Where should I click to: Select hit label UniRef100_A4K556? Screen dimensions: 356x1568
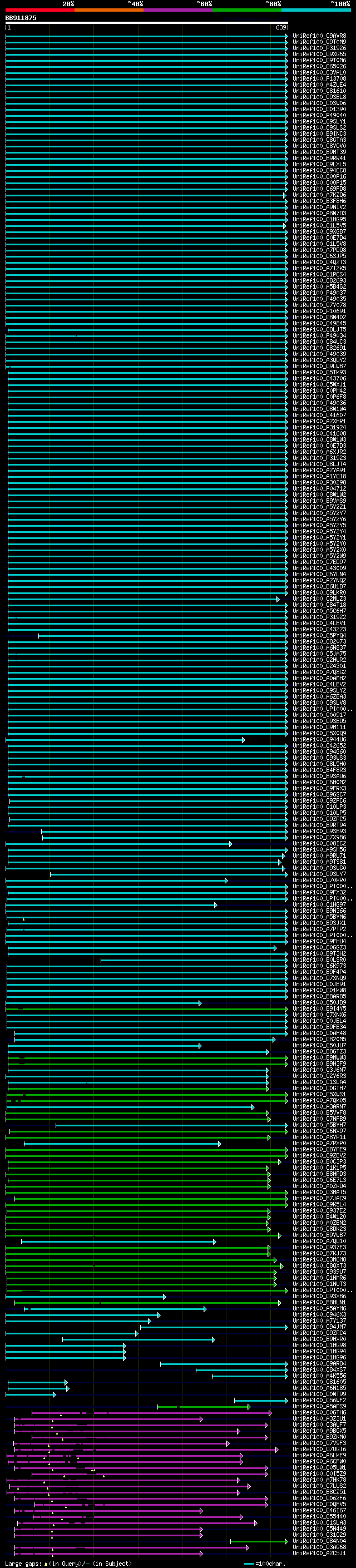coord(319,1376)
